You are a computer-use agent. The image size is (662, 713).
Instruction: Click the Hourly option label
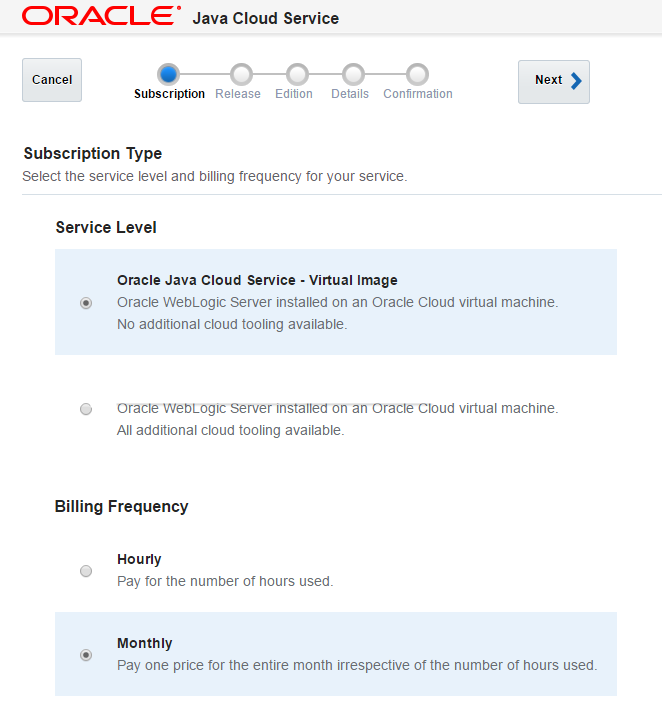point(139,559)
